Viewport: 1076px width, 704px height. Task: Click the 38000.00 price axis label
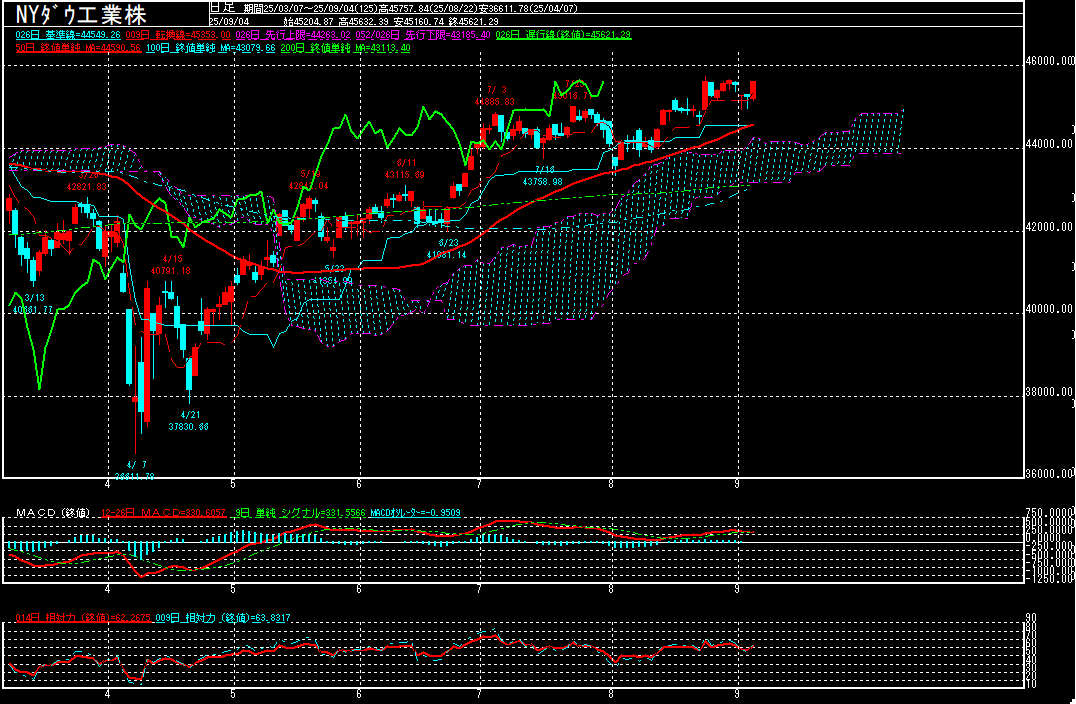click(x=1049, y=392)
